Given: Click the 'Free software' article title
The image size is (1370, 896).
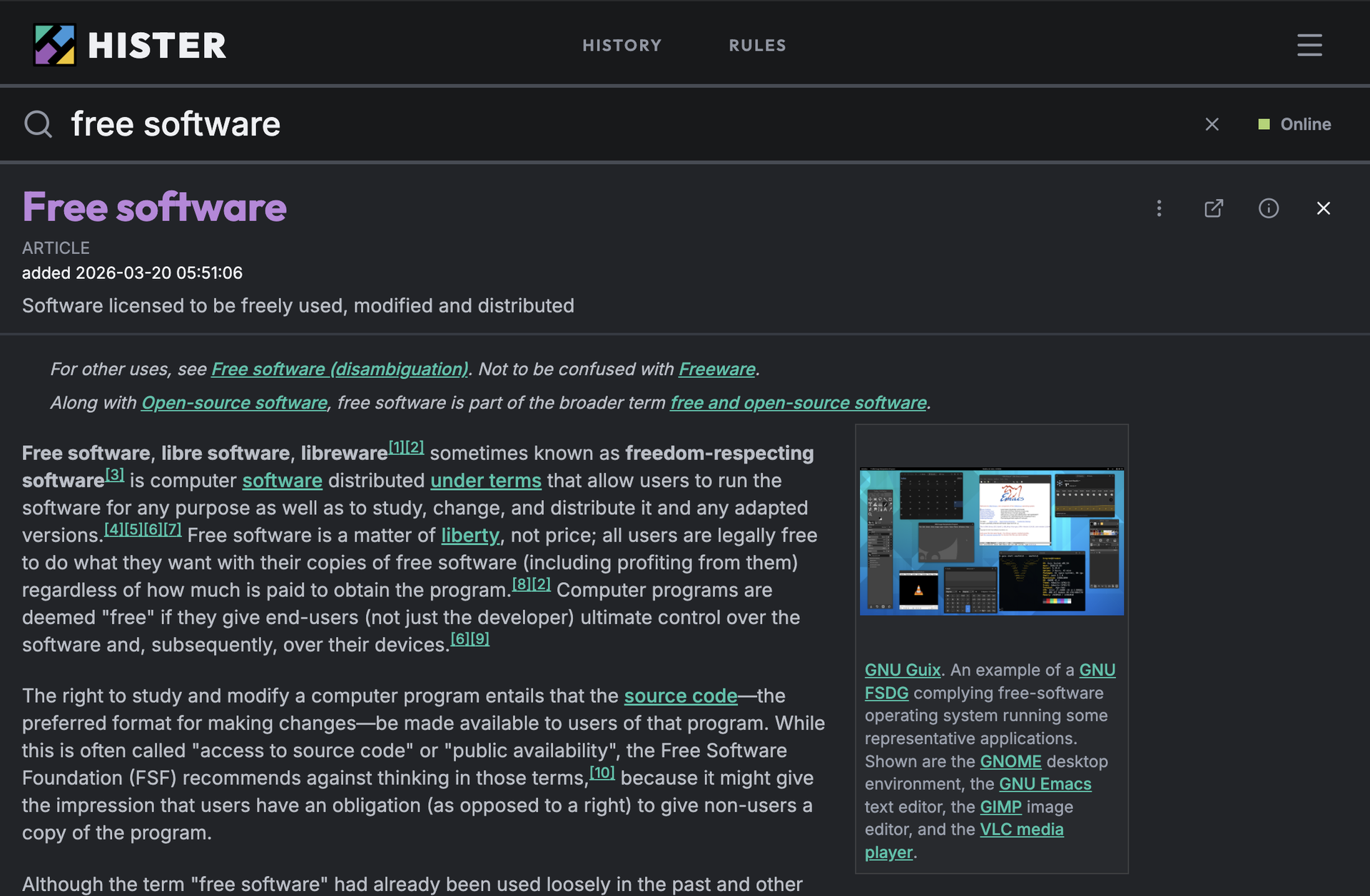Looking at the screenshot, I should 154,207.
